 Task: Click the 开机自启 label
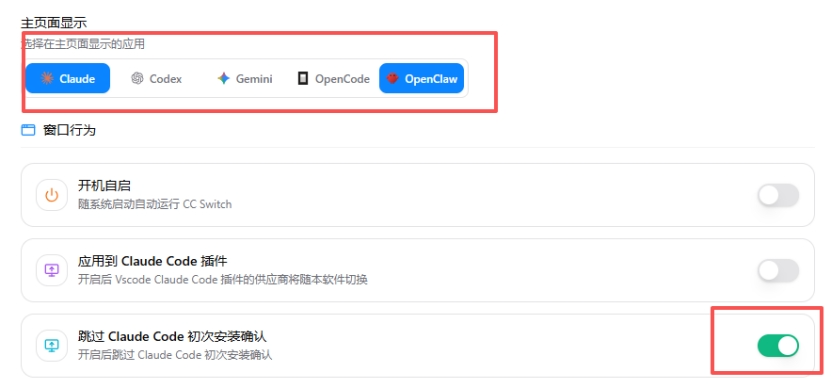tap(104, 186)
